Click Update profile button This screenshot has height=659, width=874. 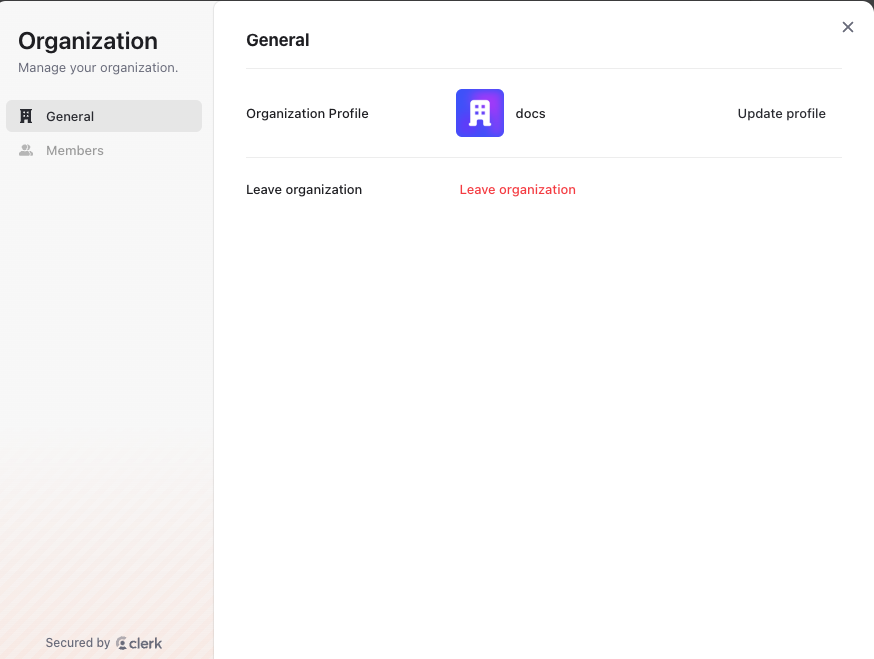click(781, 114)
